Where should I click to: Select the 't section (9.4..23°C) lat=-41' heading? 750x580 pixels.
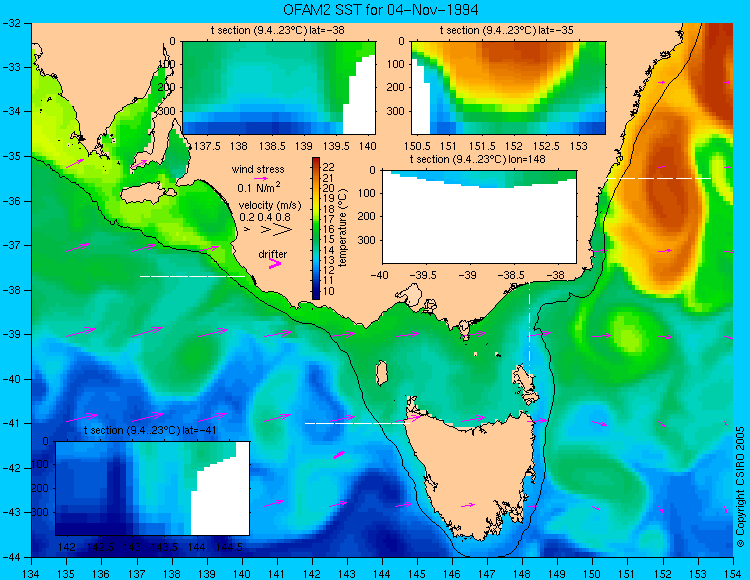click(150, 430)
